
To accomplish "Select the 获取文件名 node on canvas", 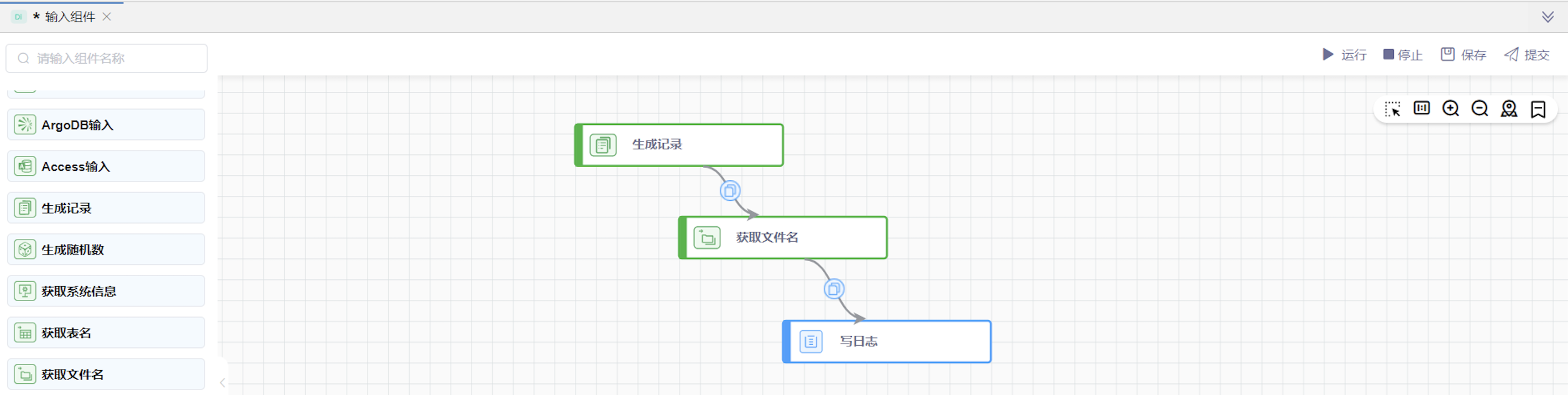I will click(x=783, y=237).
